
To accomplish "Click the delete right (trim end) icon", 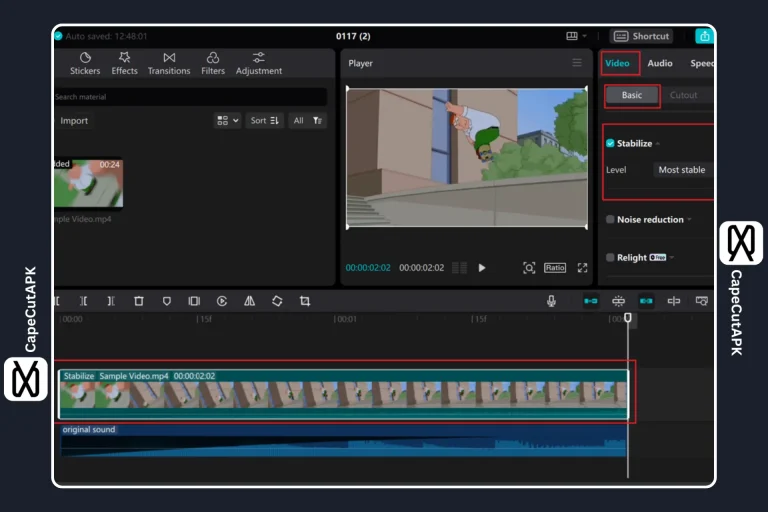I will click(x=111, y=301).
